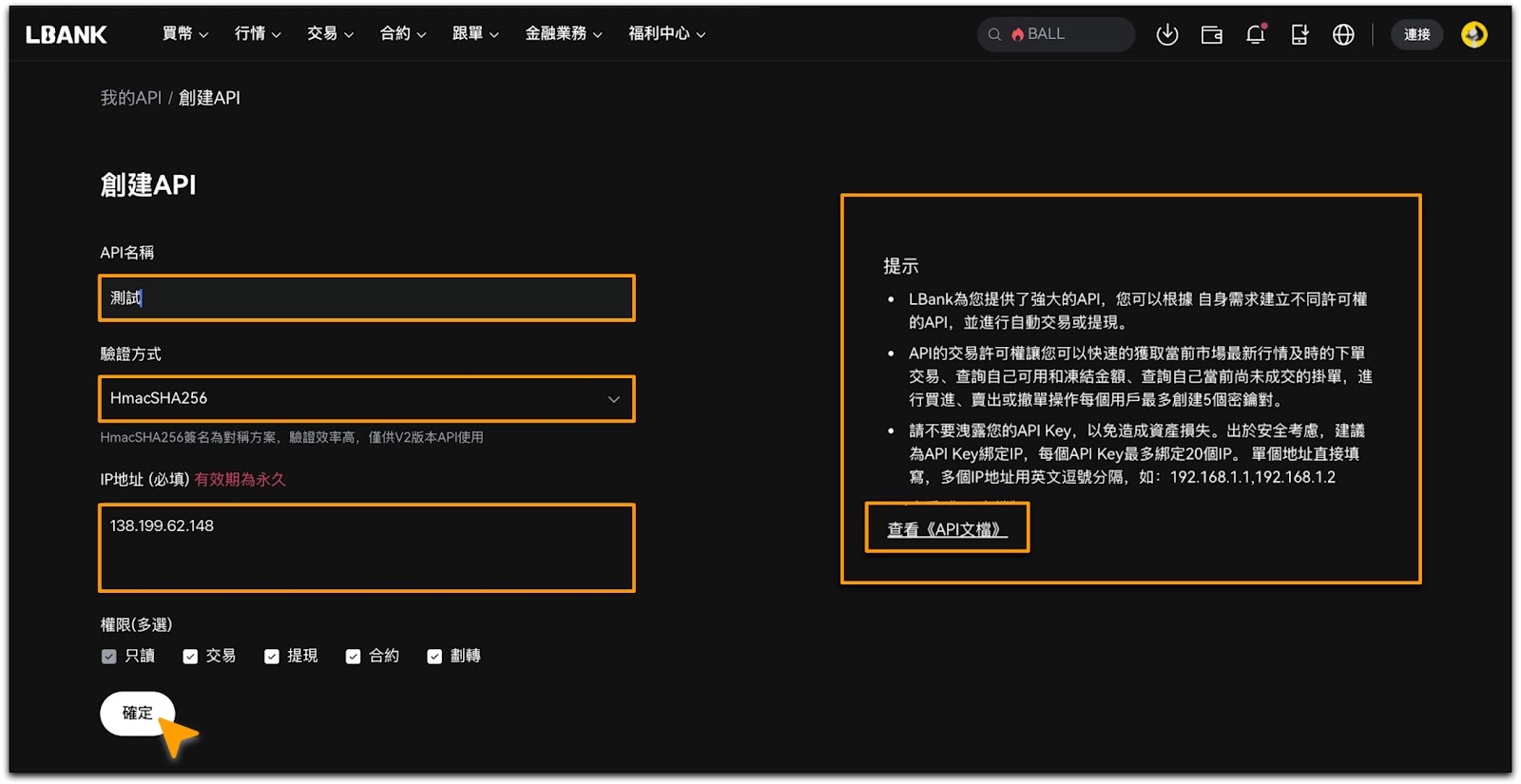This screenshot has height=784, width=1521.
Task: Open the download app icon
Action: coord(1166,34)
